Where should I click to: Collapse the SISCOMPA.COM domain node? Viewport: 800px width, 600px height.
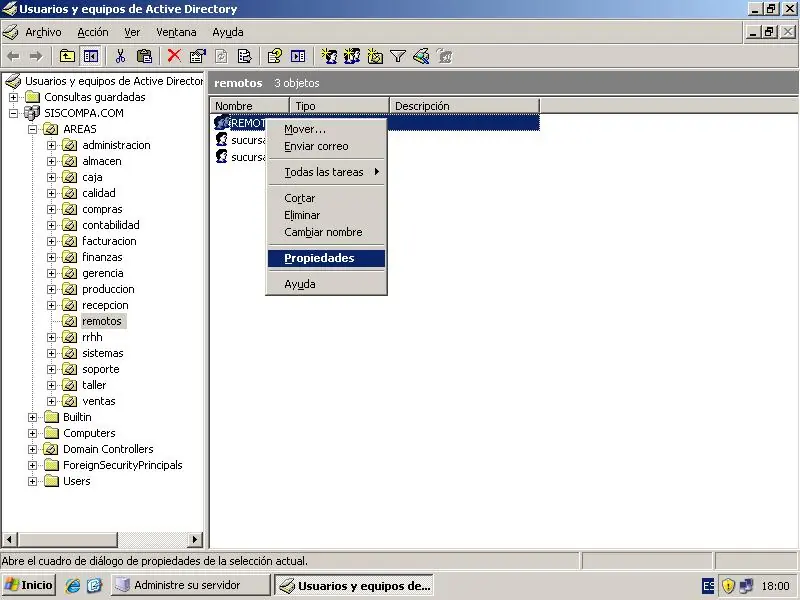coord(13,113)
